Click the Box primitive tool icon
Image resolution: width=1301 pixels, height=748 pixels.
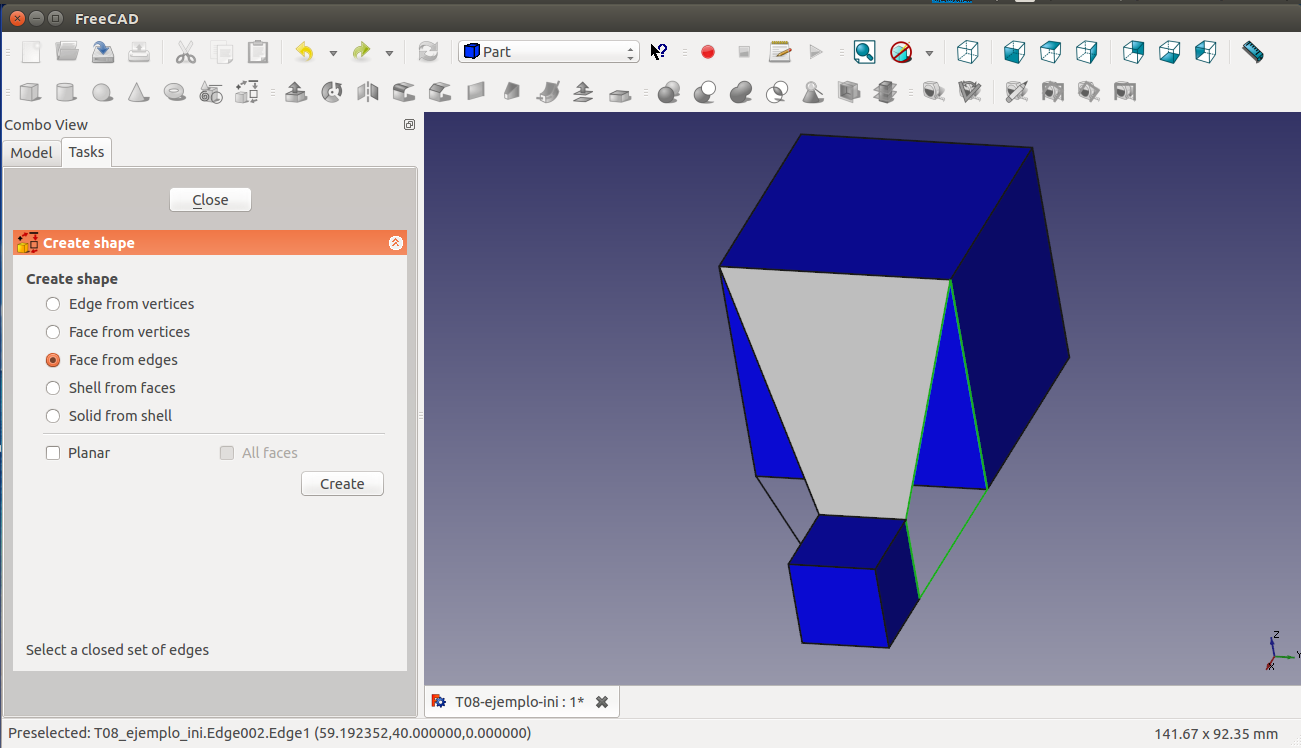[30, 93]
